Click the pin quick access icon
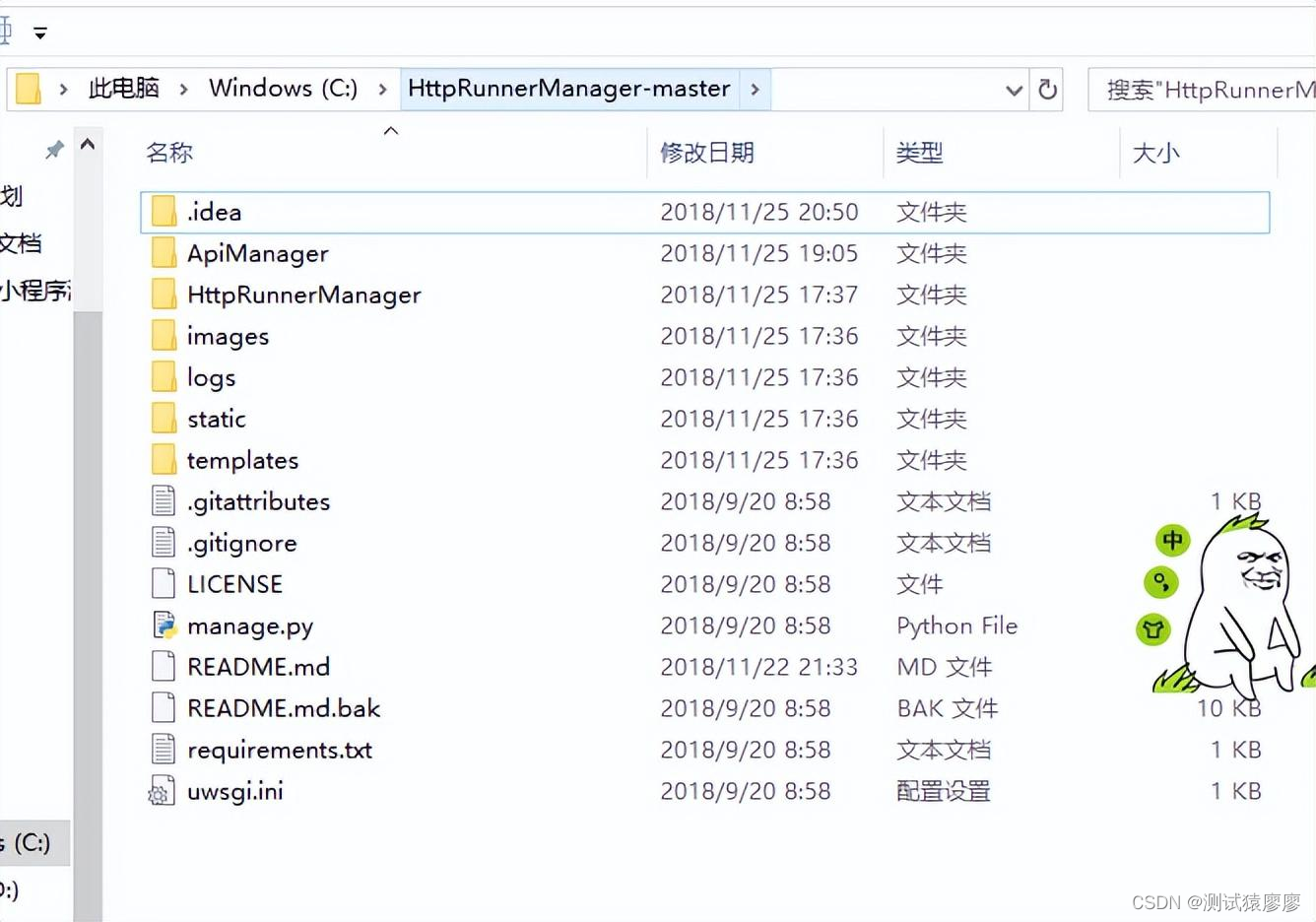Viewport: 1316px width, 922px height. 54,150
